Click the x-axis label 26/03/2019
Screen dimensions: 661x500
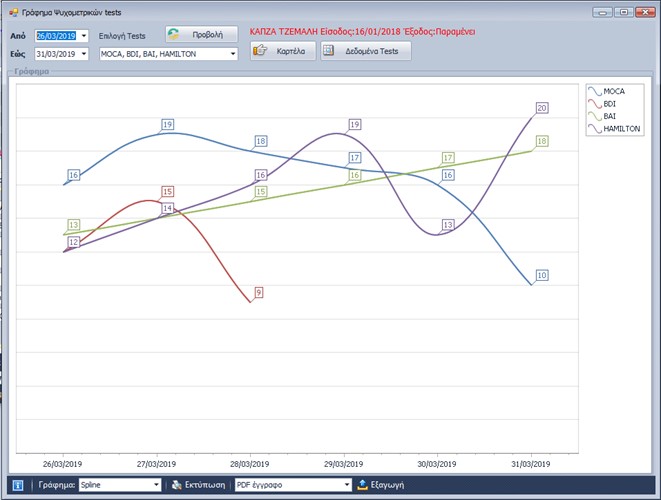click(x=62, y=465)
